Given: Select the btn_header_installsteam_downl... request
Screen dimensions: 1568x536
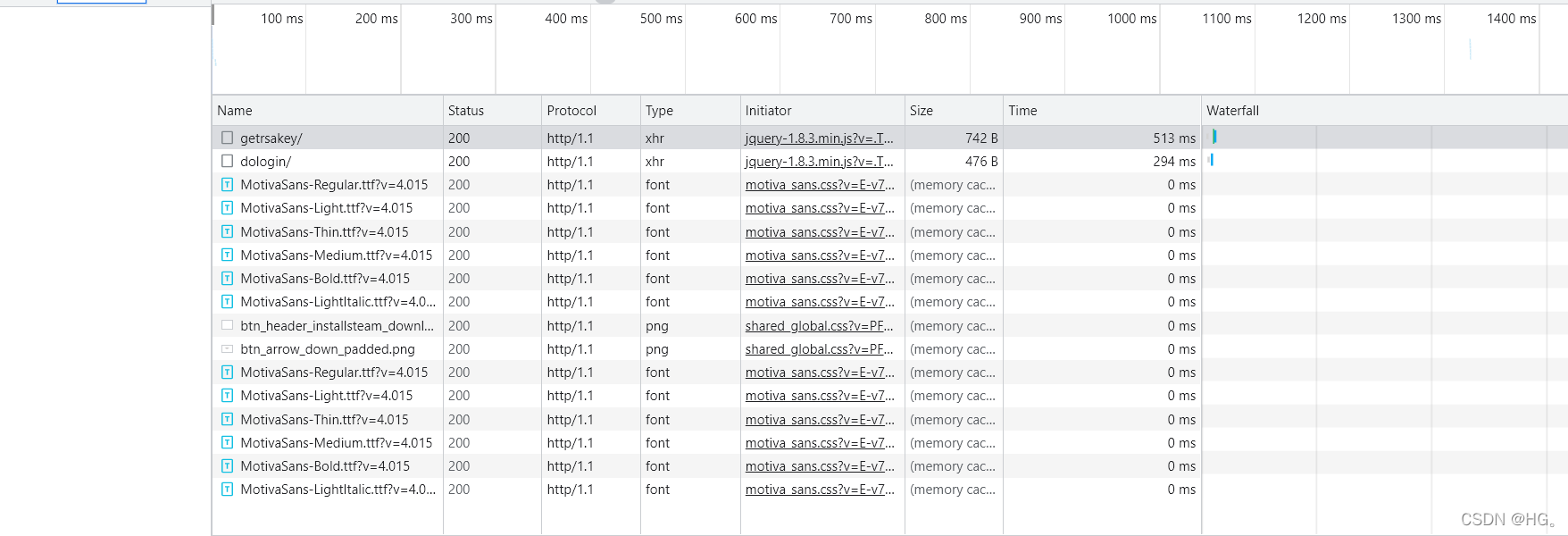Looking at the screenshot, I should coord(889,325).
